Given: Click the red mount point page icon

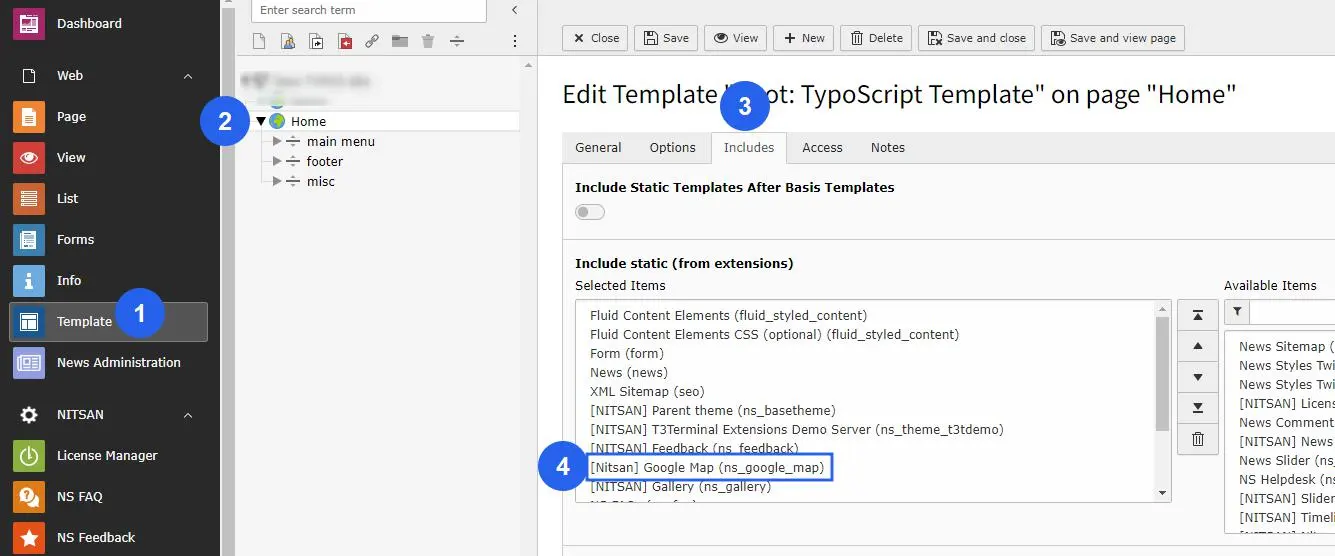Looking at the screenshot, I should pyautogui.click(x=344, y=42).
